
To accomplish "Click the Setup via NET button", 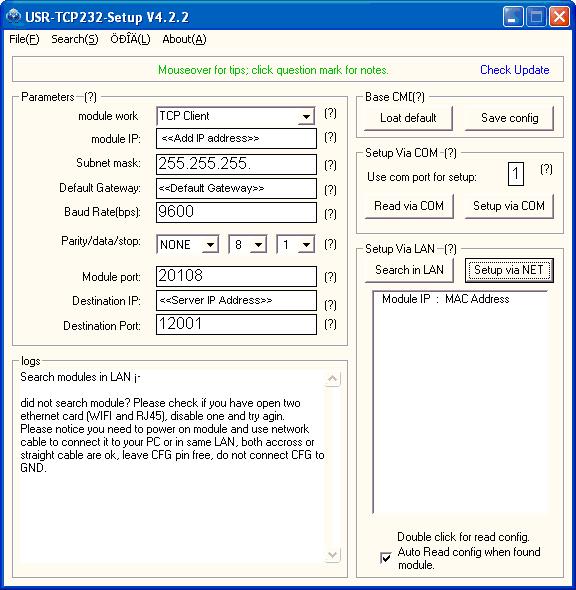I will pos(509,270).
